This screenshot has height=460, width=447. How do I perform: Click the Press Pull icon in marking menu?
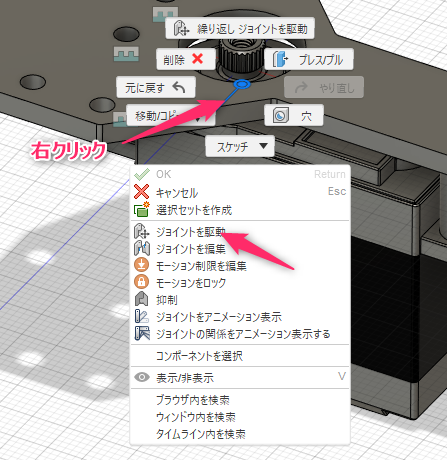click(x=280, y=59)
